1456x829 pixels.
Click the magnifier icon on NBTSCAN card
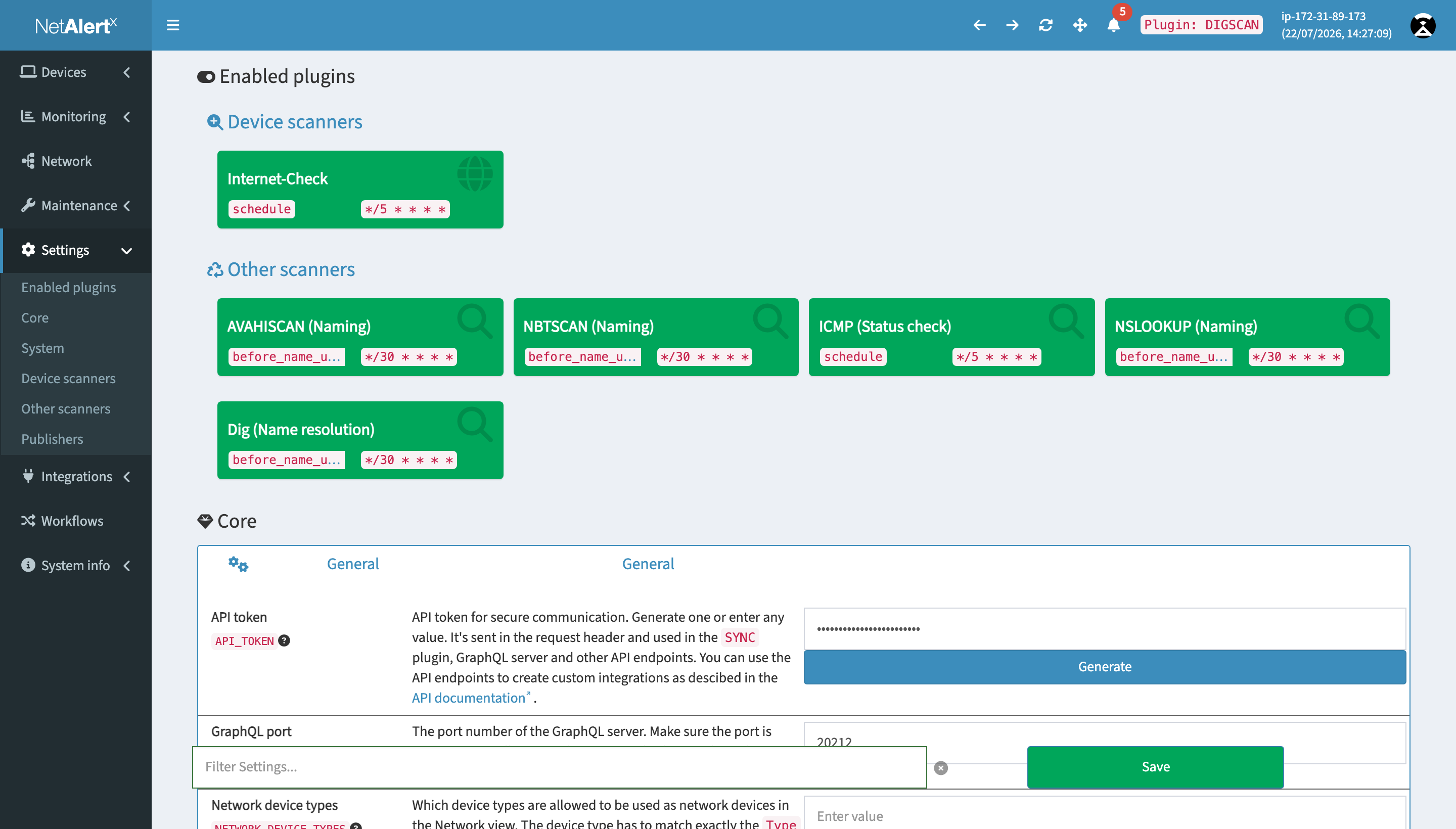tap(771, 321)
